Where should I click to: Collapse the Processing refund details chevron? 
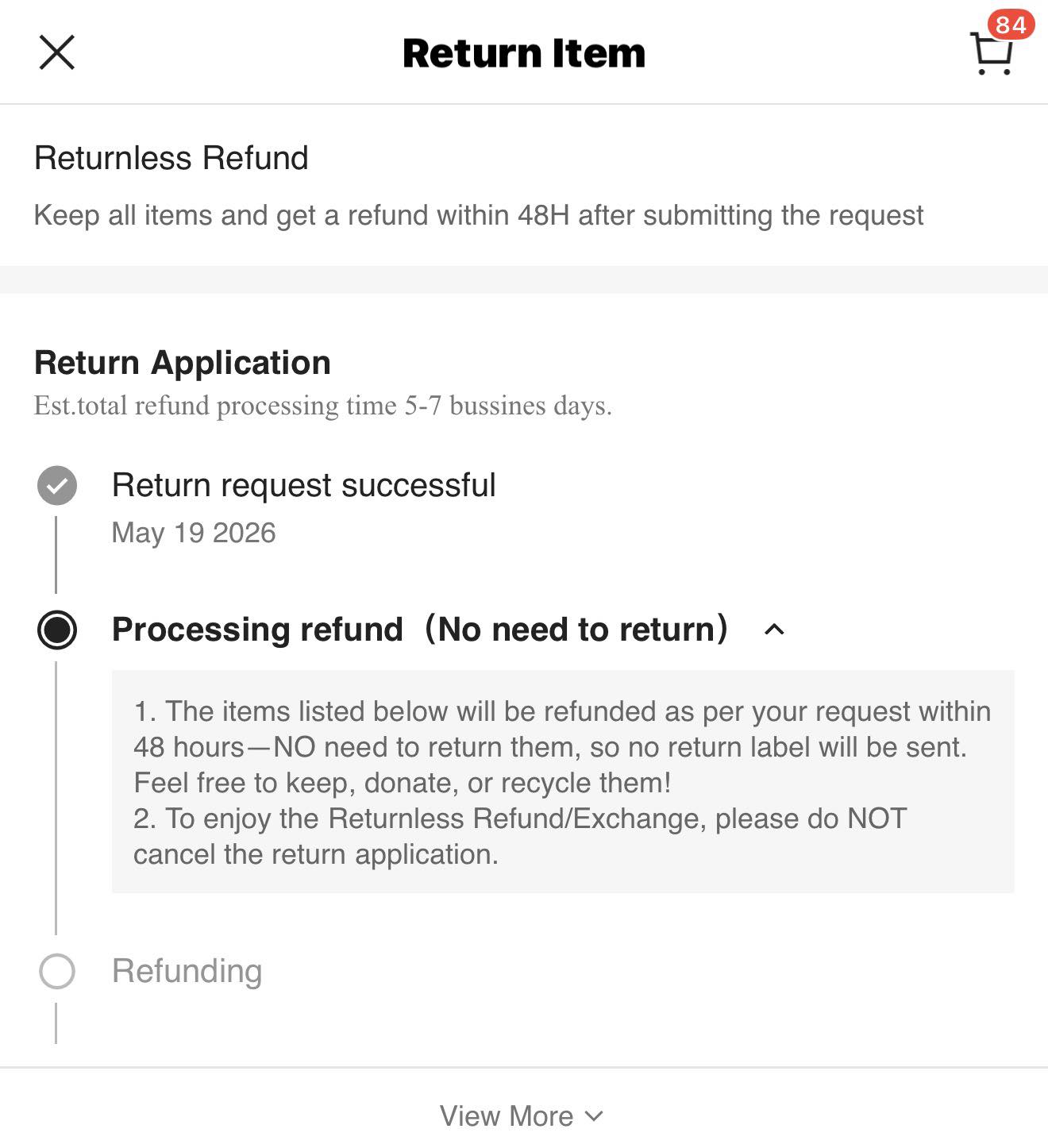point(774,630)
